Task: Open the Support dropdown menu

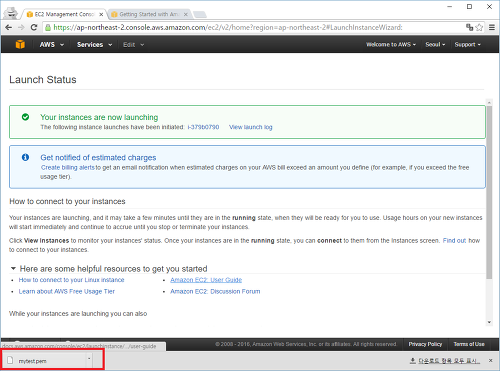Action: pyautogui.click(x=468, y=44)
